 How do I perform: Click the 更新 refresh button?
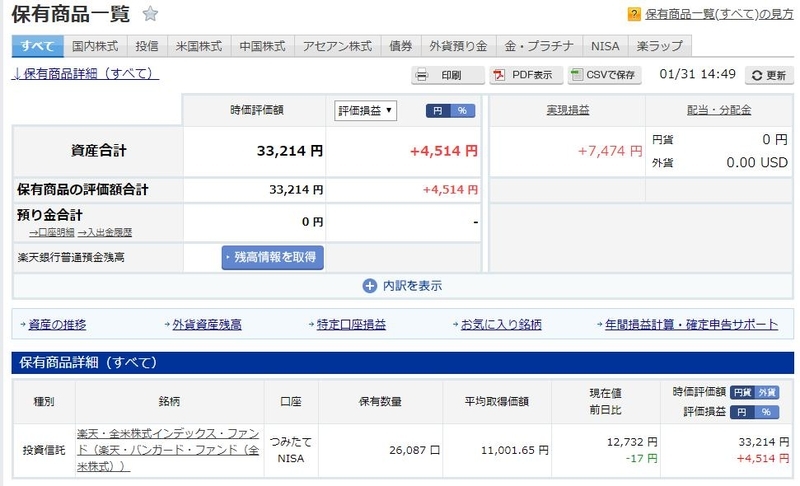point(769,75)
